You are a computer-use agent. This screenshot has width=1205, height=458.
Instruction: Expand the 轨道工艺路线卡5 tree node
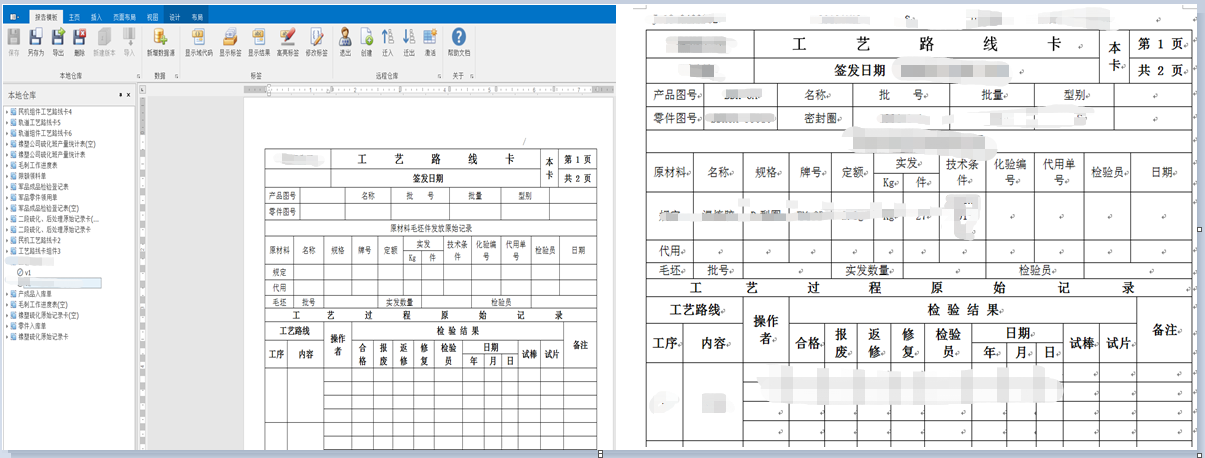7,122
